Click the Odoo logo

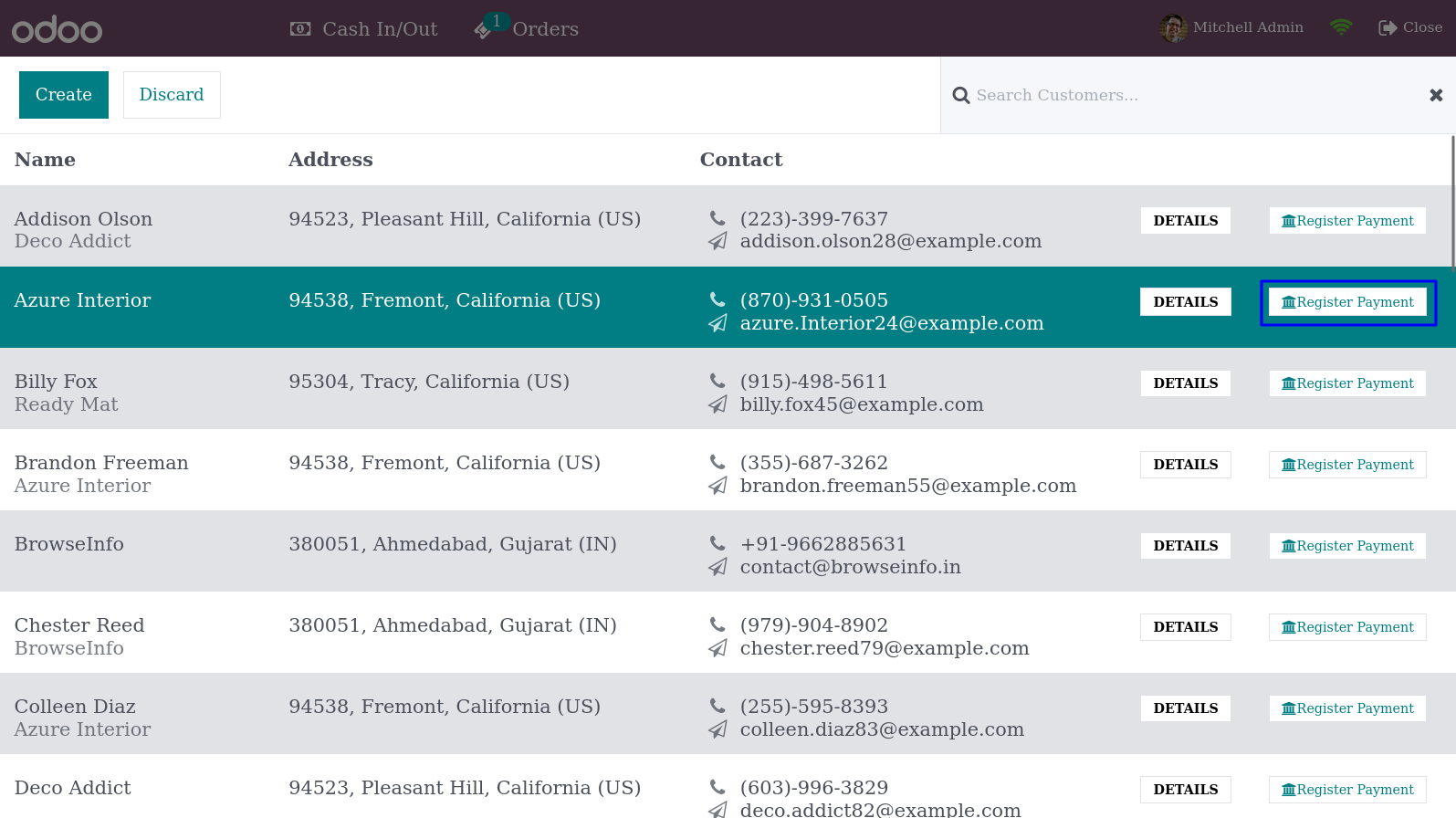click(57, 29)
